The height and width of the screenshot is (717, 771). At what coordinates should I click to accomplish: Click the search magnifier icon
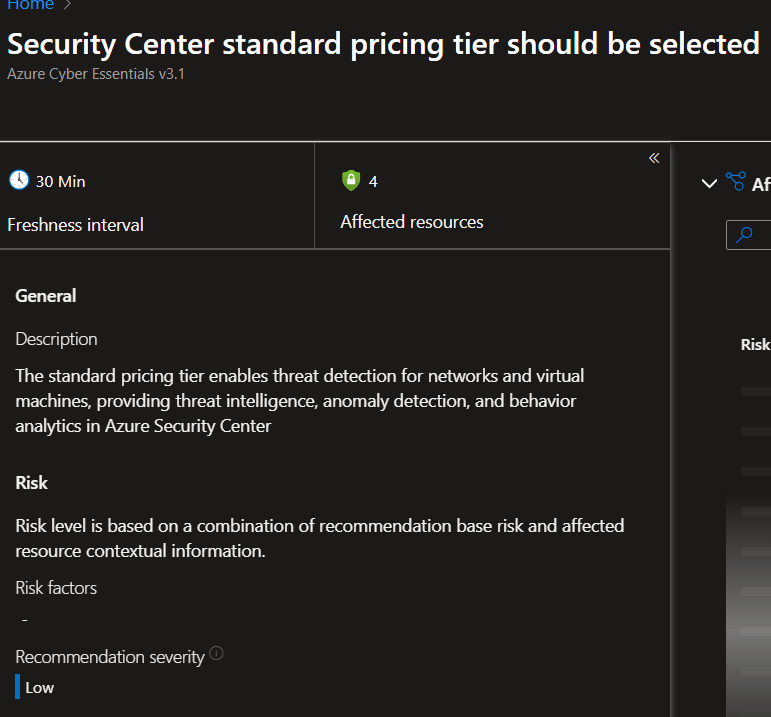(x=744, y=235)
